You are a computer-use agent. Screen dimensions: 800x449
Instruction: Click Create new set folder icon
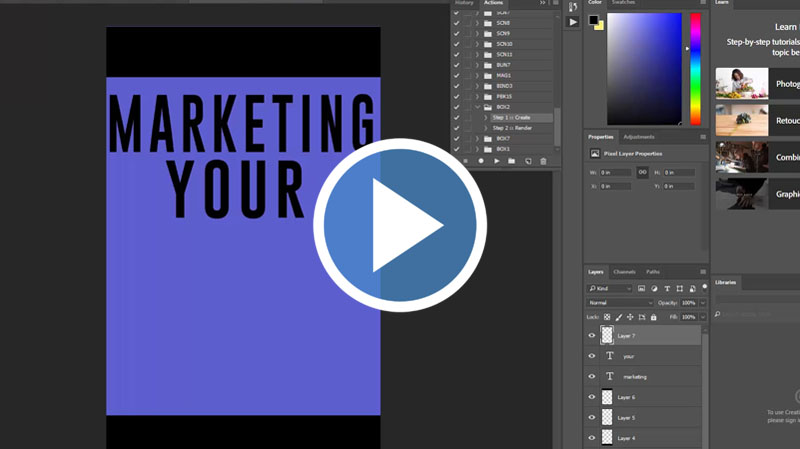pos(512,161)
